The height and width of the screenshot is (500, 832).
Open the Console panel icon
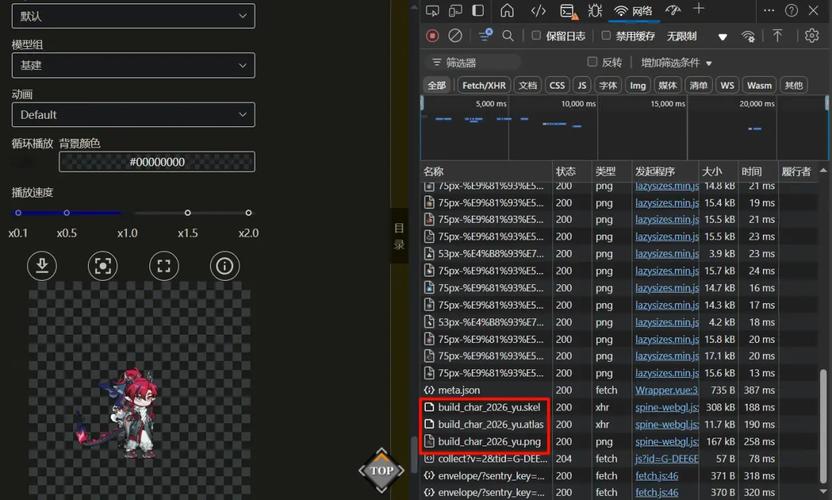pyautogui.click(x=567, y=11)
